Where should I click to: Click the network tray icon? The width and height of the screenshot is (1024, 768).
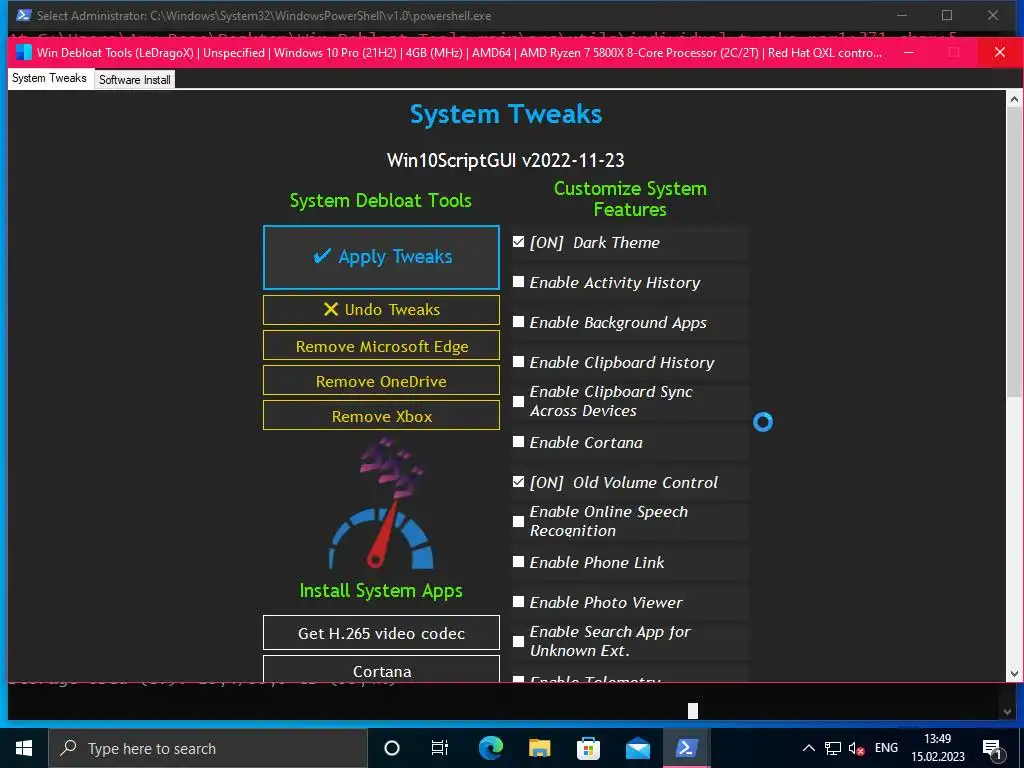click(x=833, y=748)
